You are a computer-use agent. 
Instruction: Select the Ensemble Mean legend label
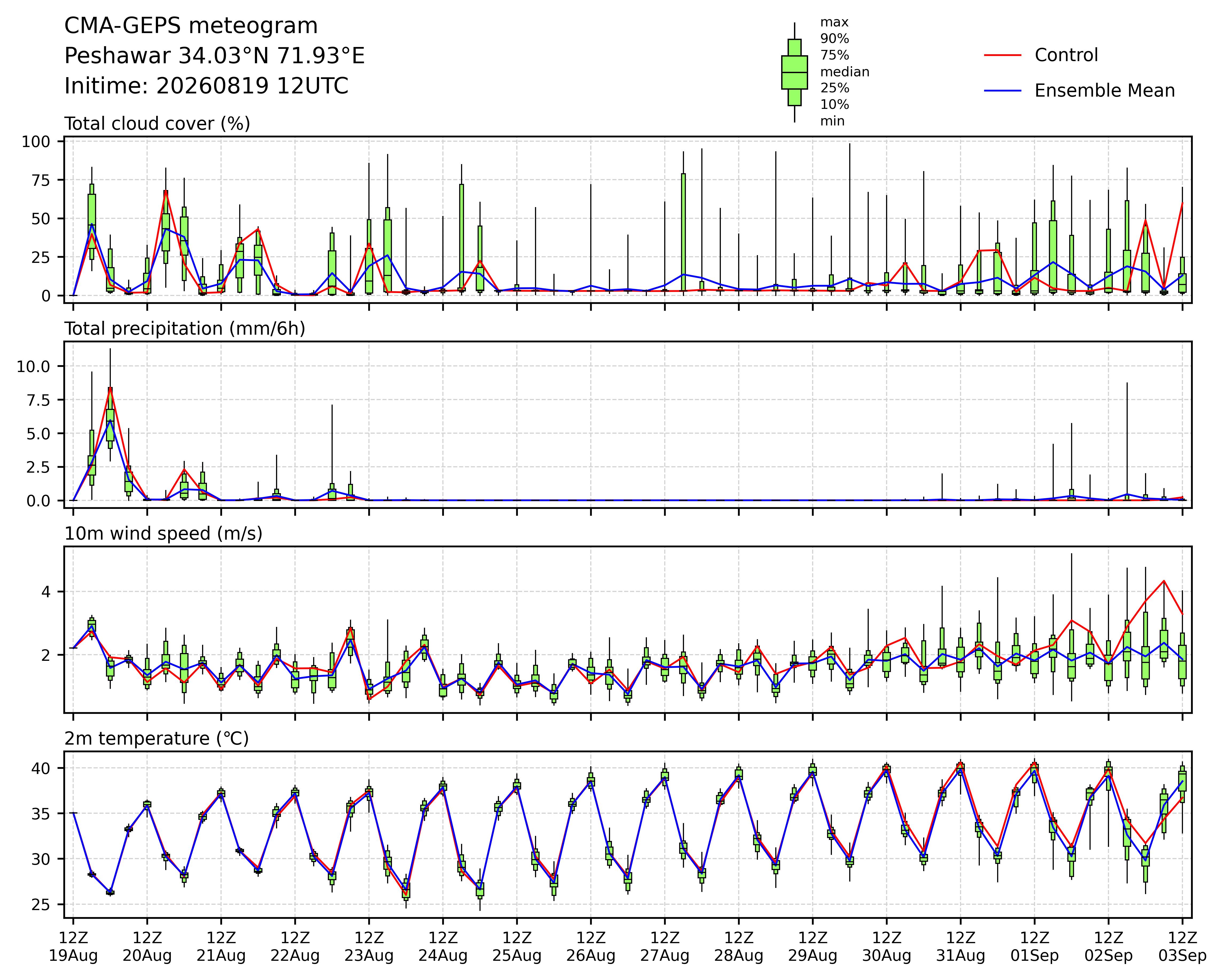tap(1104, 91)
